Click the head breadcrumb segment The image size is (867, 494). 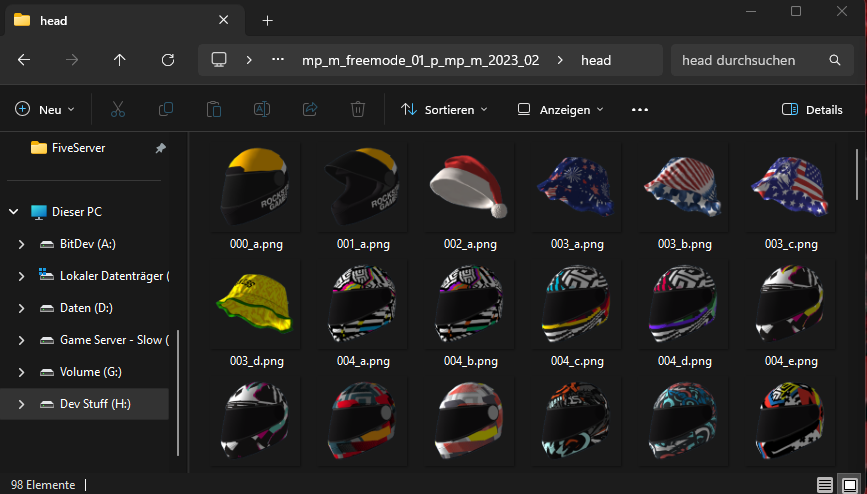(x=596, y=60)
